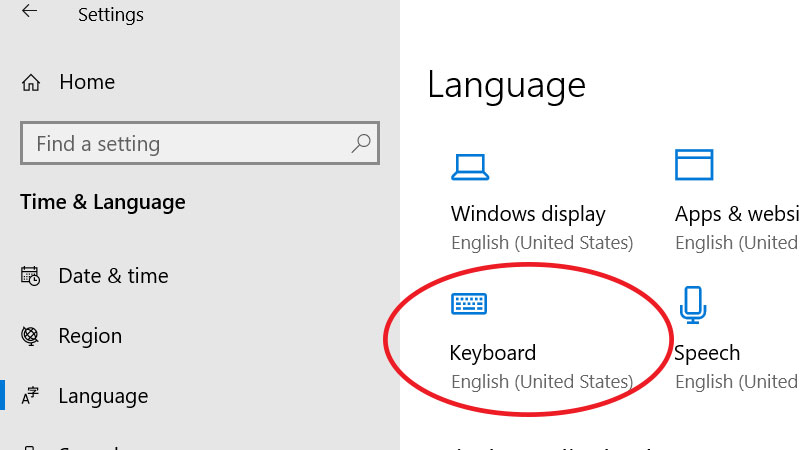Select the Region label in sidebar
800x450 pixels.
90,336
